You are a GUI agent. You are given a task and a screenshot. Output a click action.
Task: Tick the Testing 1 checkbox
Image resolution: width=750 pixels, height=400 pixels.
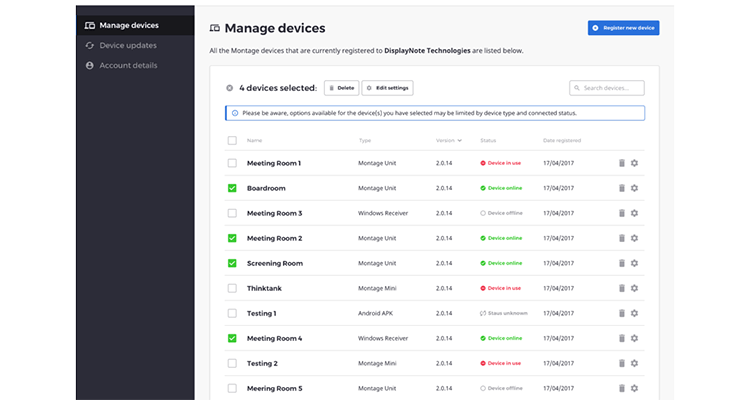(232, 313)
